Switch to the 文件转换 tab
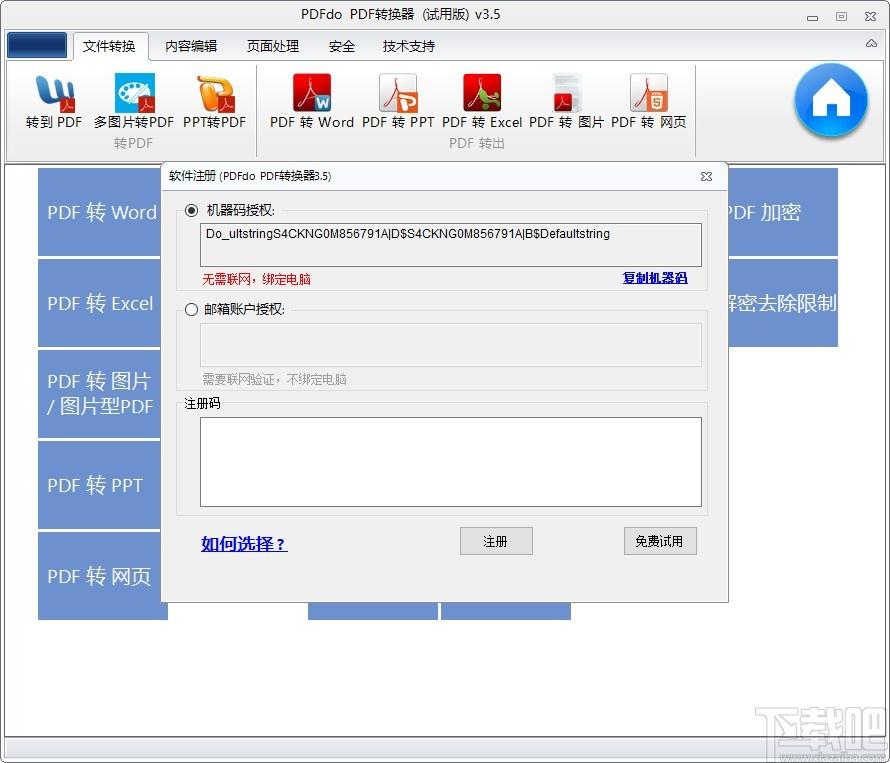 click(109, 46)
